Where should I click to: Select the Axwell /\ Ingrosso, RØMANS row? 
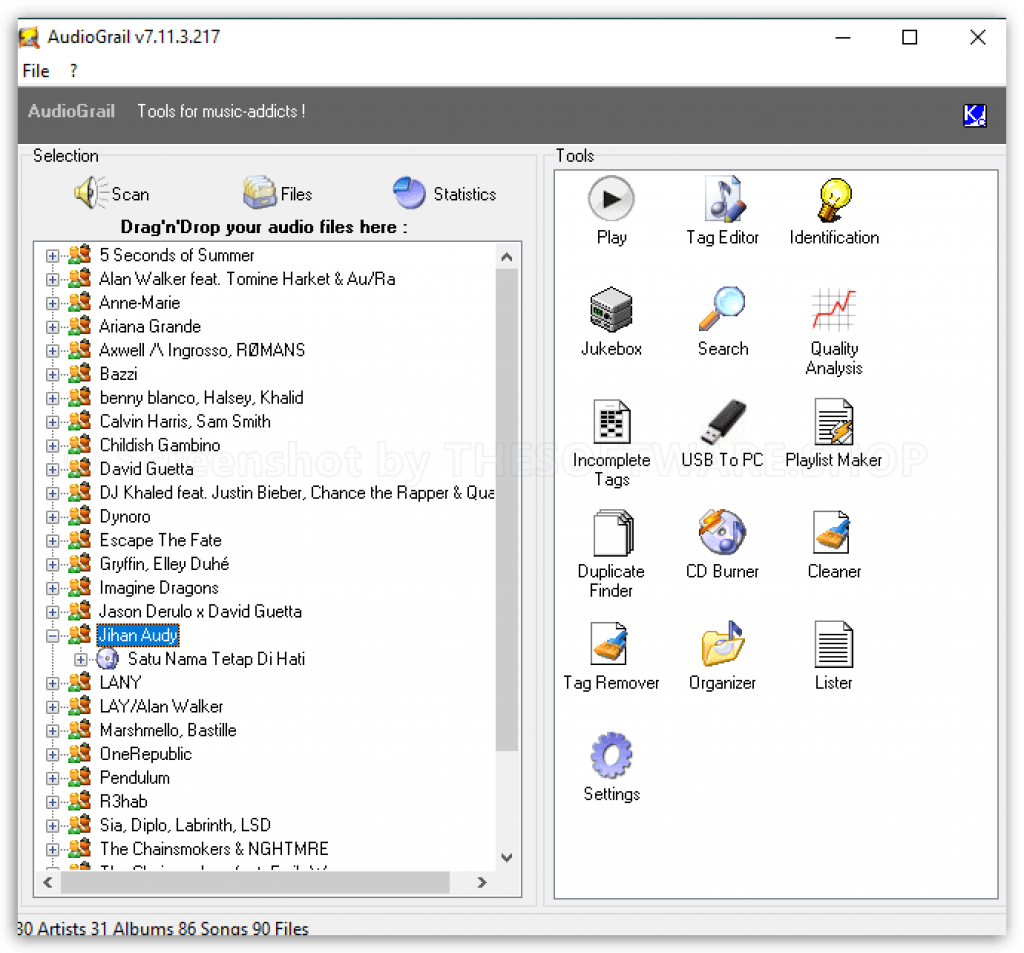[x=202, y=351]
